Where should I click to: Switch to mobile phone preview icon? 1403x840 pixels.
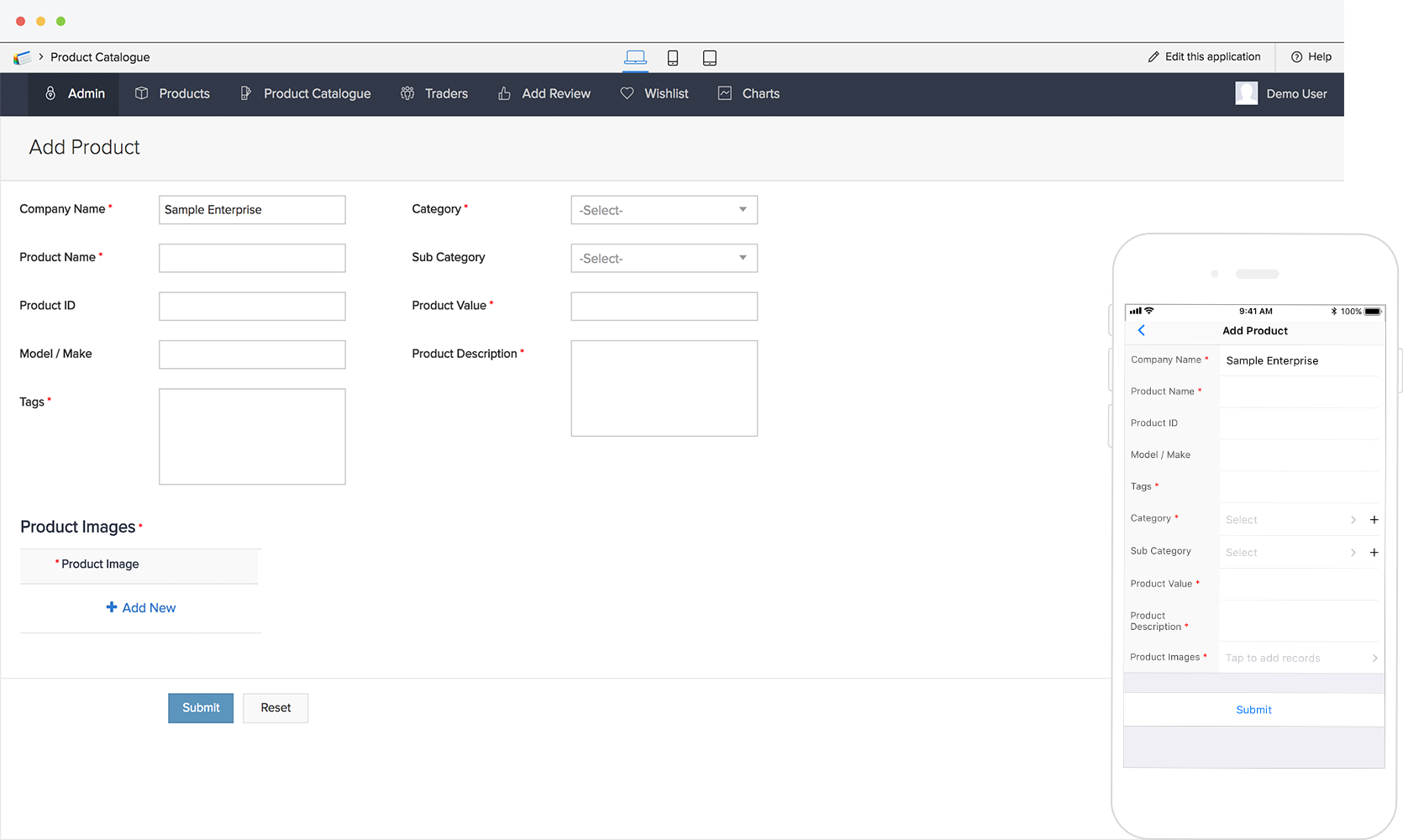[673, 57]
